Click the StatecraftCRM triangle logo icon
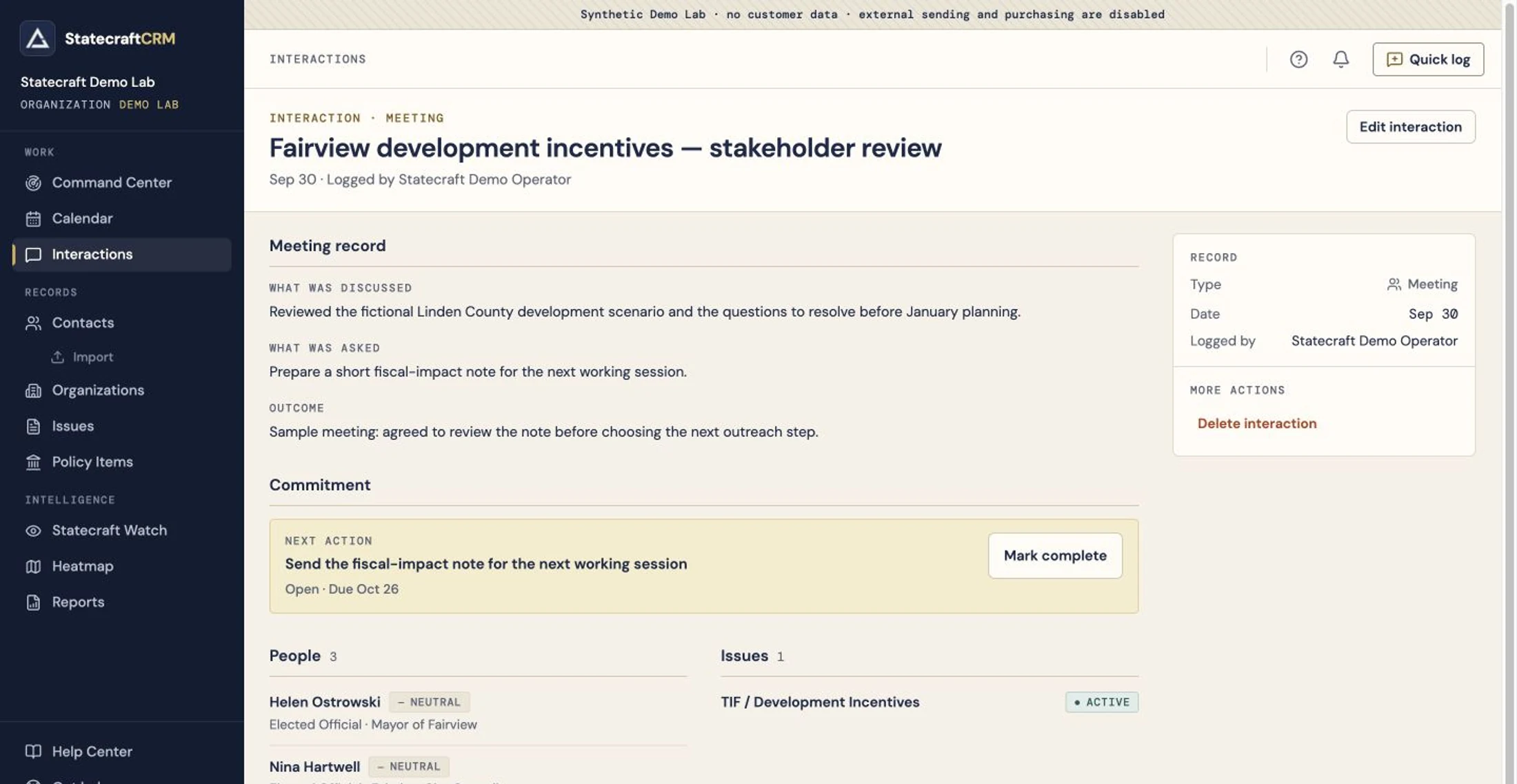The height and width of the screenshot is (784, 1517). tap(37, 38)
